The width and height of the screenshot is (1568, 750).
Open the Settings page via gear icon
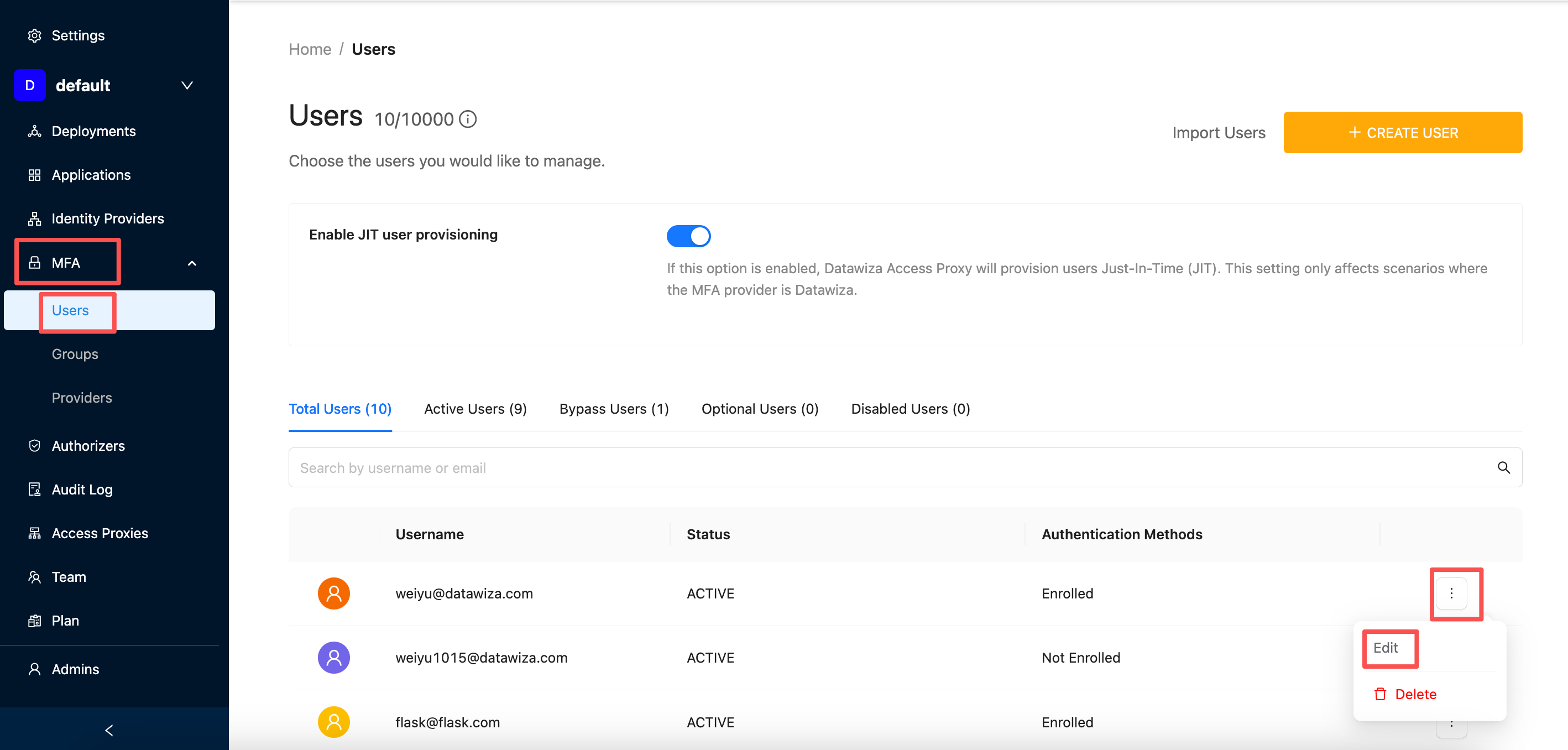(x=35, y=35)
